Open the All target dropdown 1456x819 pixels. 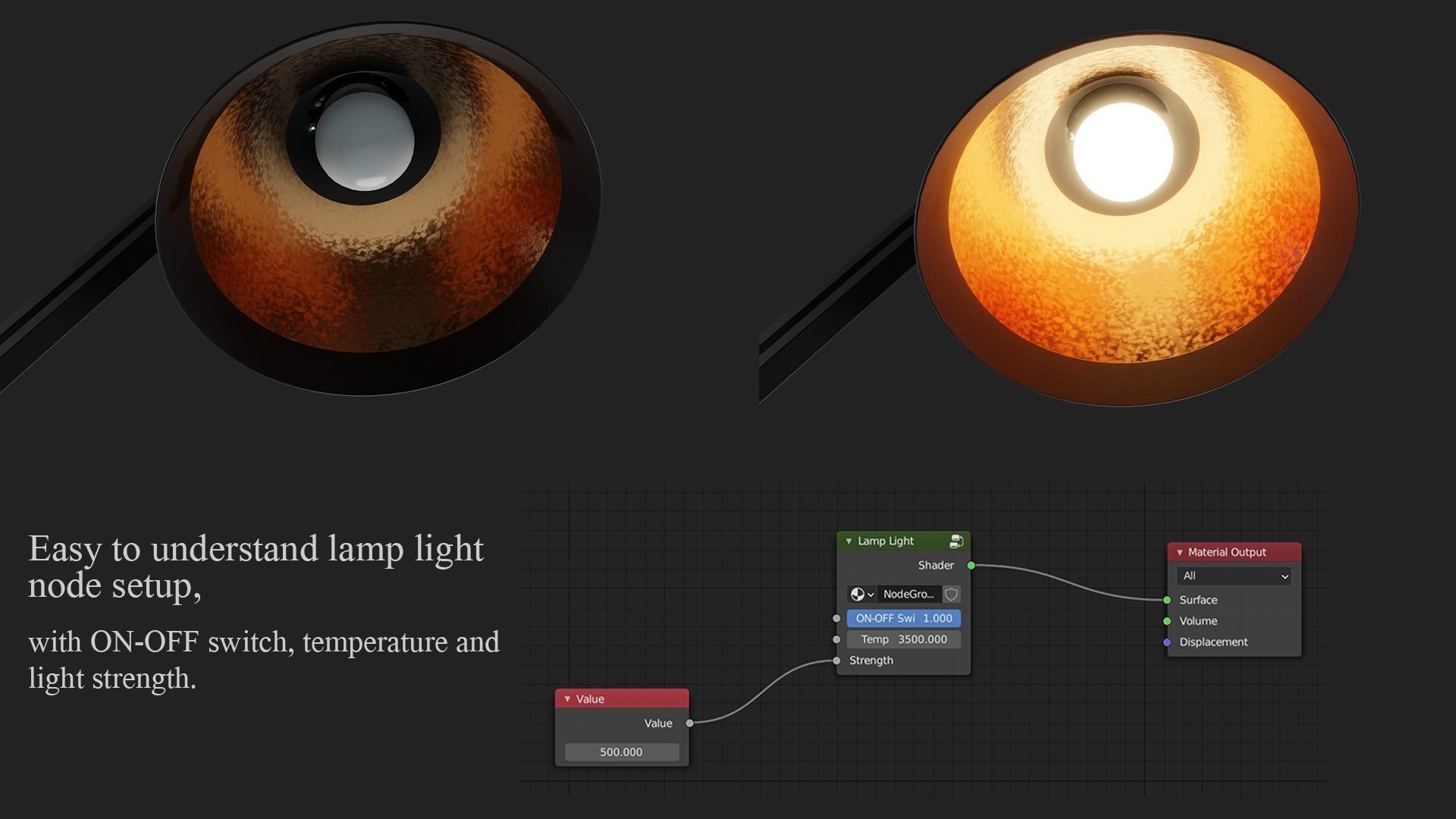[1234, 576]
